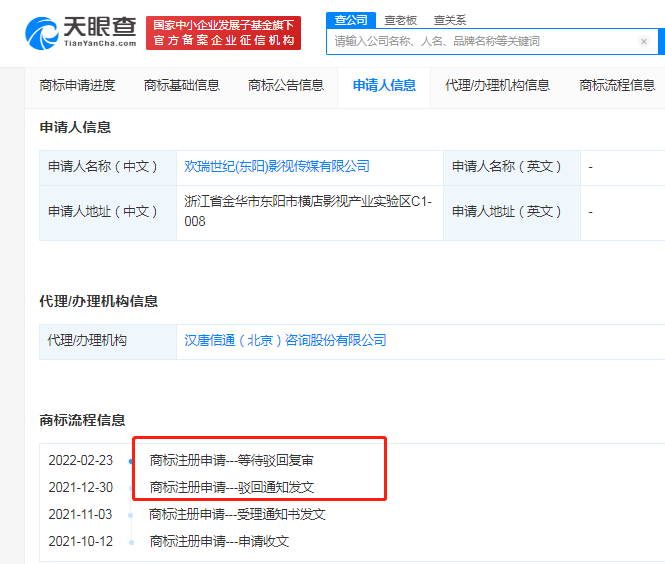665x564 pixels.
Task: Open the 商标公告信息 tab
Action: (286, 85)
